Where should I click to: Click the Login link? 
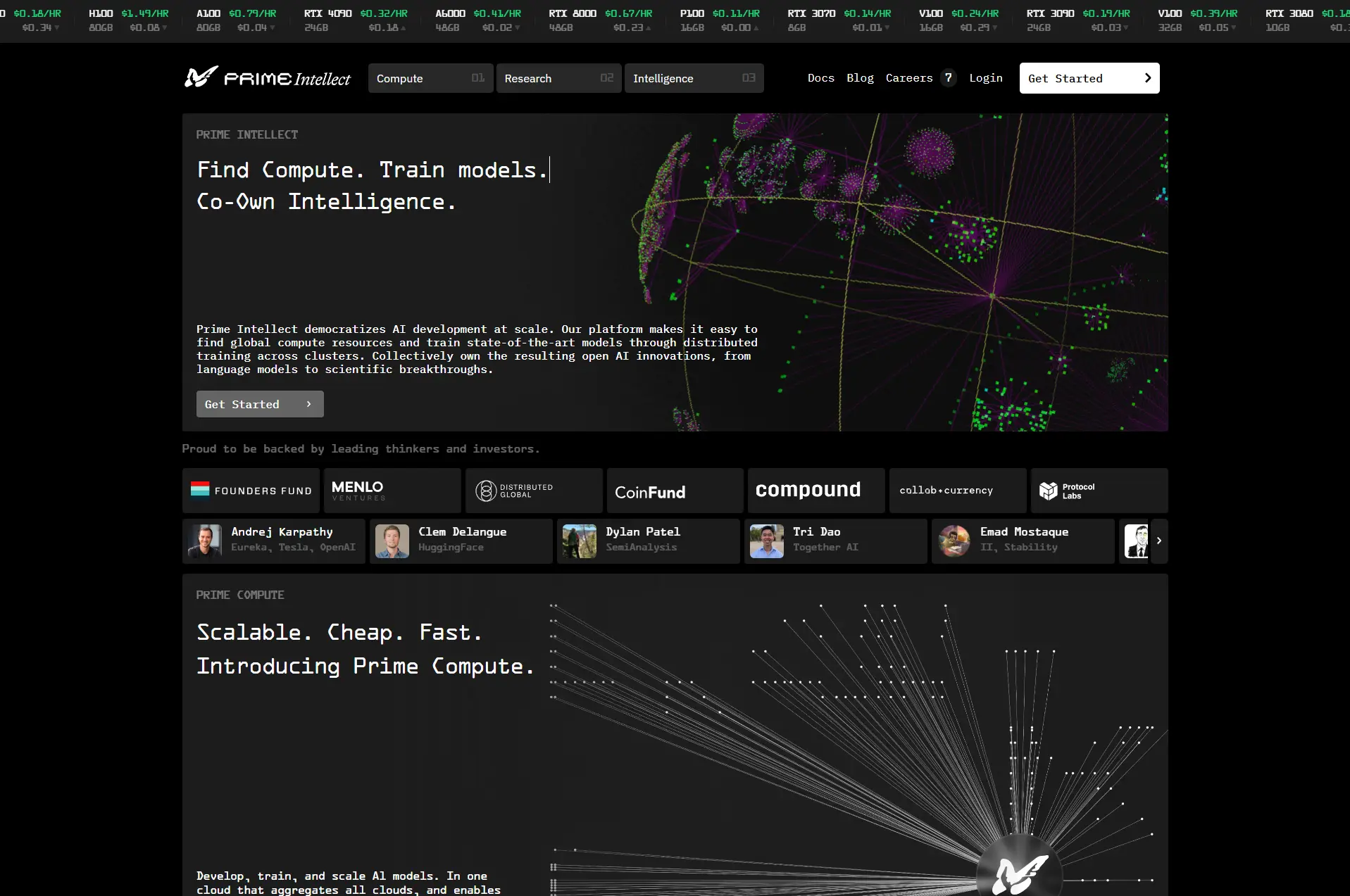click(x=986, y=78)
